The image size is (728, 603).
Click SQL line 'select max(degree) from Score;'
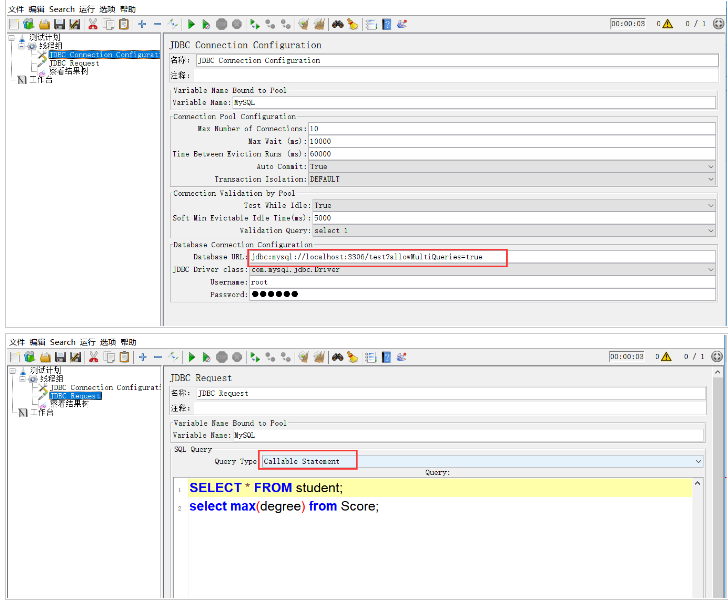284,506
